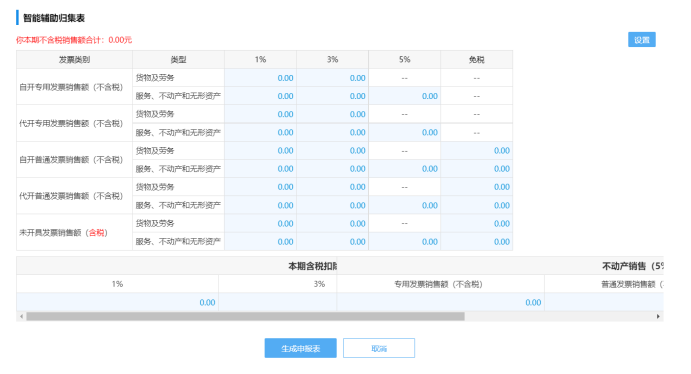
Task: Edit 自开普通发票 服务 5% field
Action: pos(405,169)
